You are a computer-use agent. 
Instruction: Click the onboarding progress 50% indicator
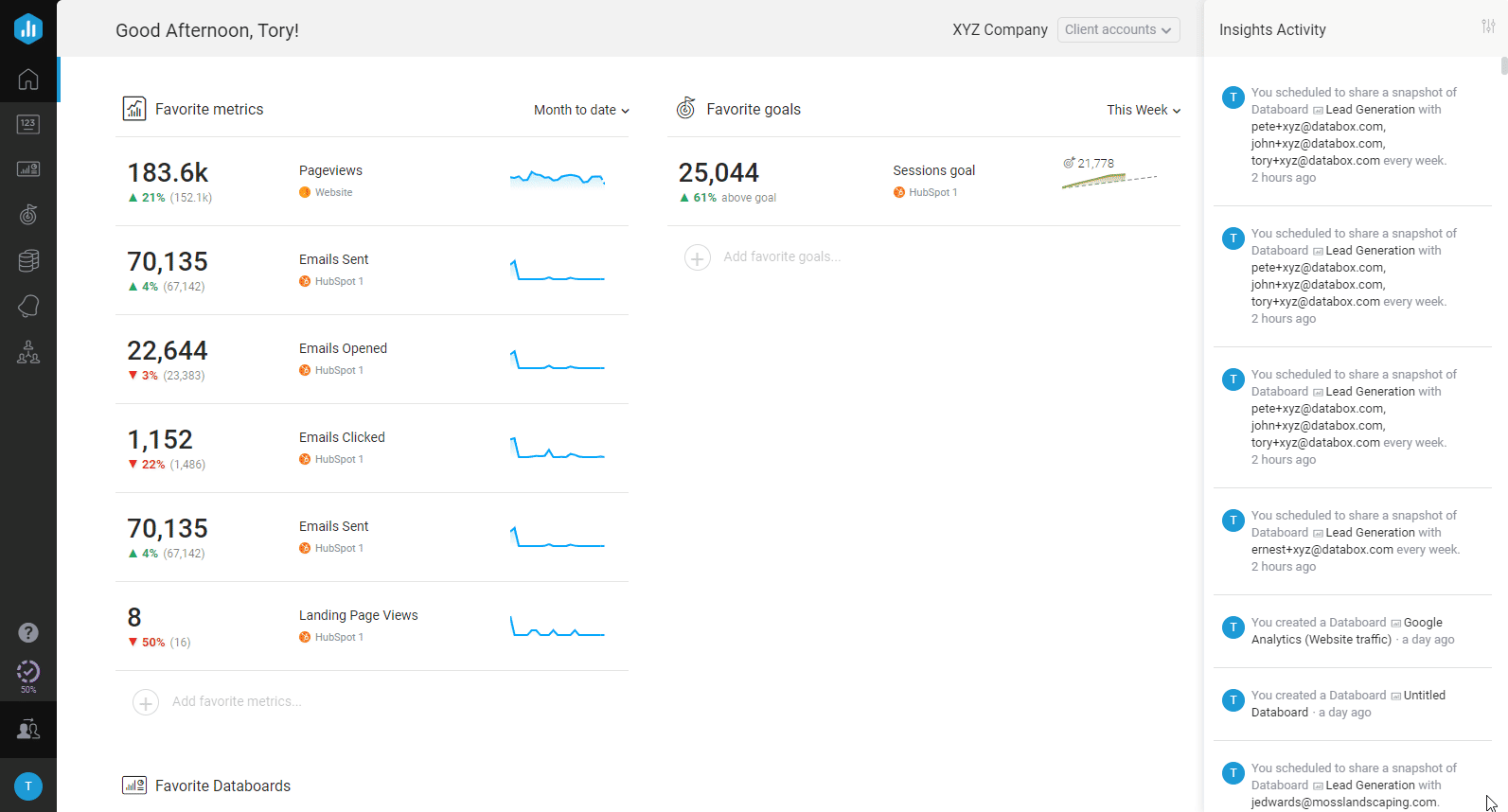(28, 676)
